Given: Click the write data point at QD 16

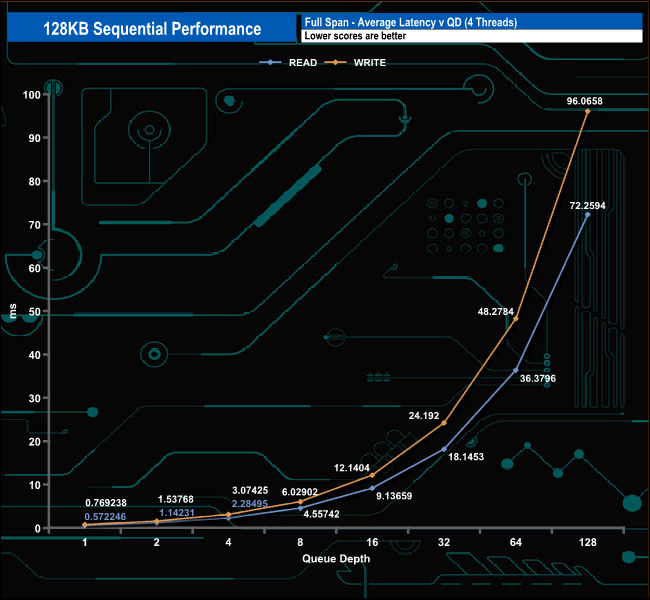Looking at the screenshot, I should point(372,475).
